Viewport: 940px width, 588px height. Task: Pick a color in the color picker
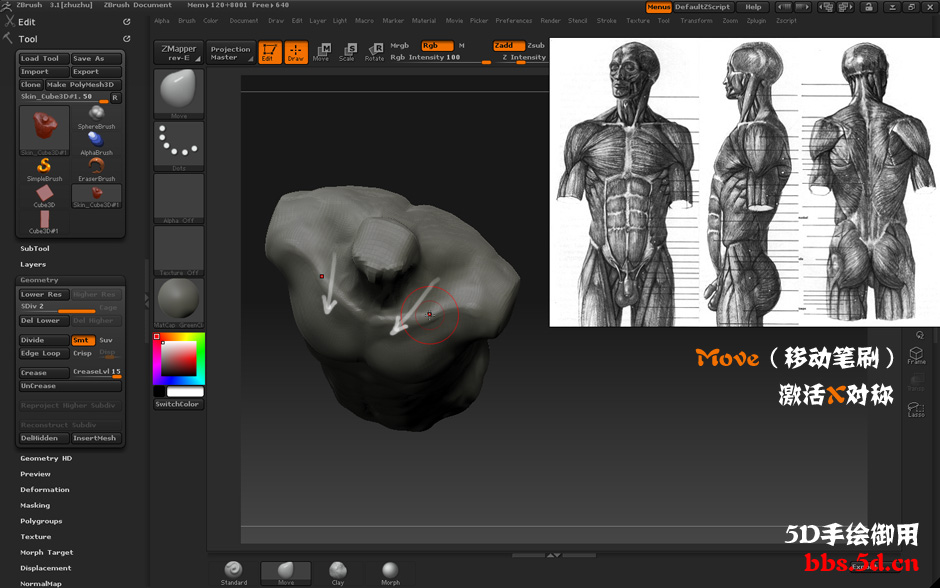pyautogui.click(x=179, y=358)
